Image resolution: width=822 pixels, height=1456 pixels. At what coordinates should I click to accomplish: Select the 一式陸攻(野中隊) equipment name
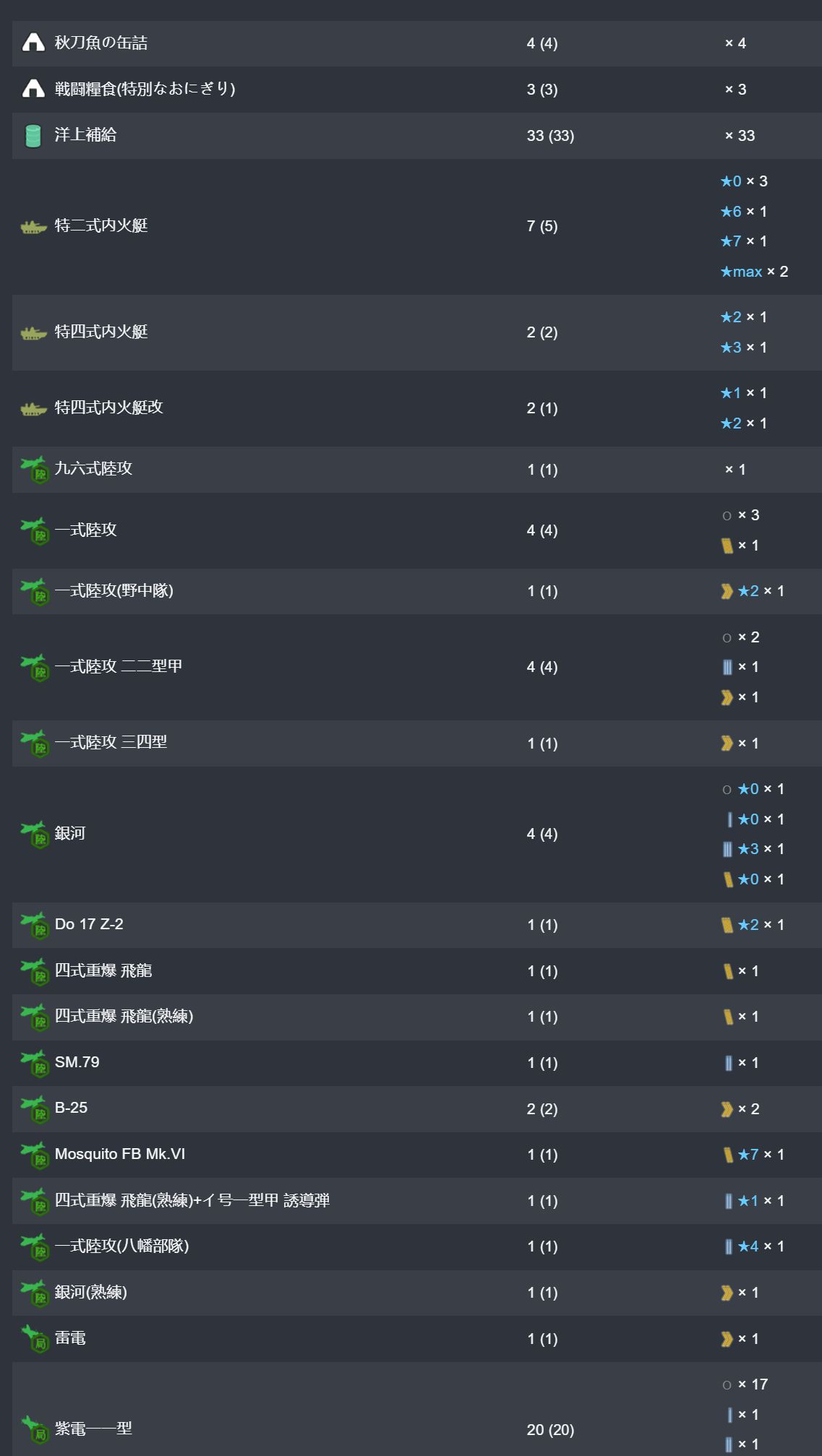114,590
